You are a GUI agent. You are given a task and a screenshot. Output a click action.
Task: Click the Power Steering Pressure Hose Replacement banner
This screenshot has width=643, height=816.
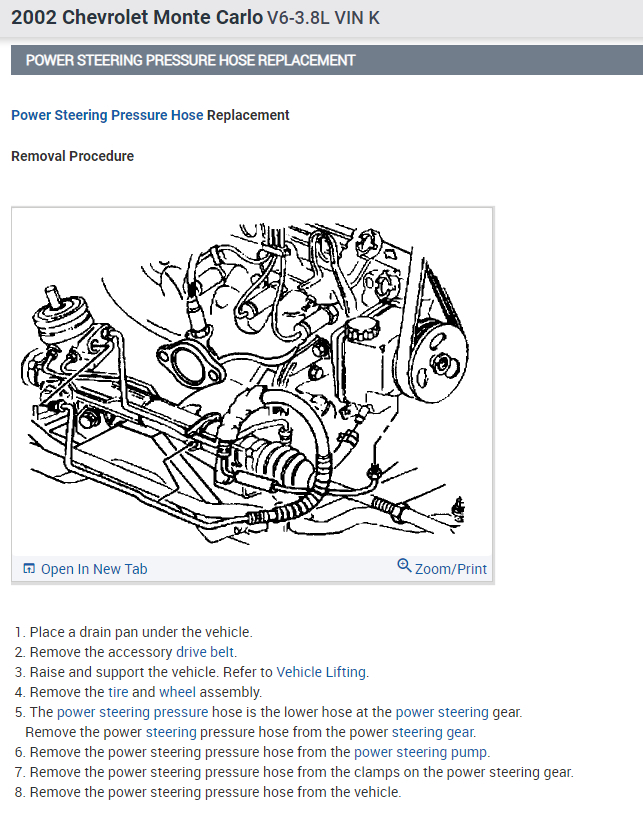pos(327,60)
